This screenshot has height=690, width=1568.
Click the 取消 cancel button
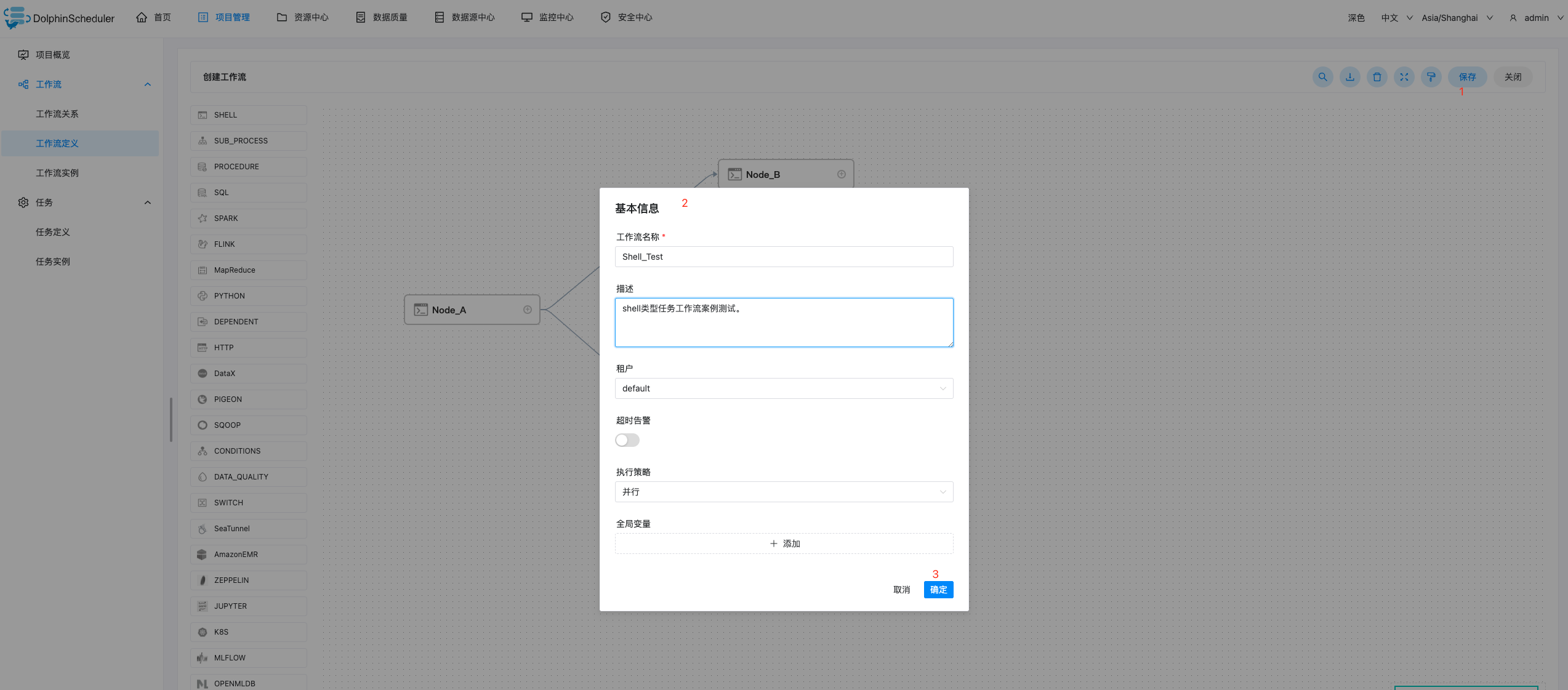(901, 590)
